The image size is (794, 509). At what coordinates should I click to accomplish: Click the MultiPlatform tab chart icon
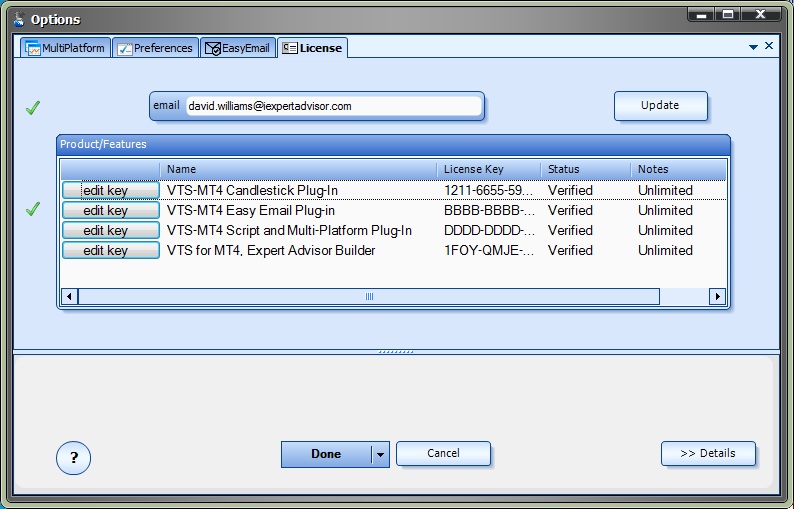coord(33,48)
